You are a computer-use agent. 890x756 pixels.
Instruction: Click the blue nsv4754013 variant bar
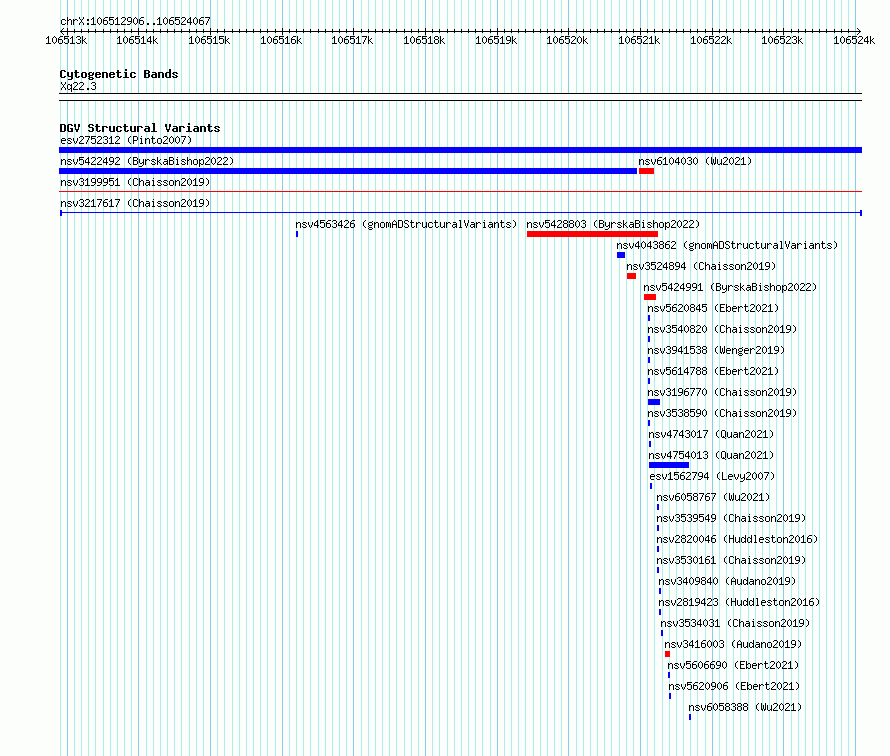669,465
